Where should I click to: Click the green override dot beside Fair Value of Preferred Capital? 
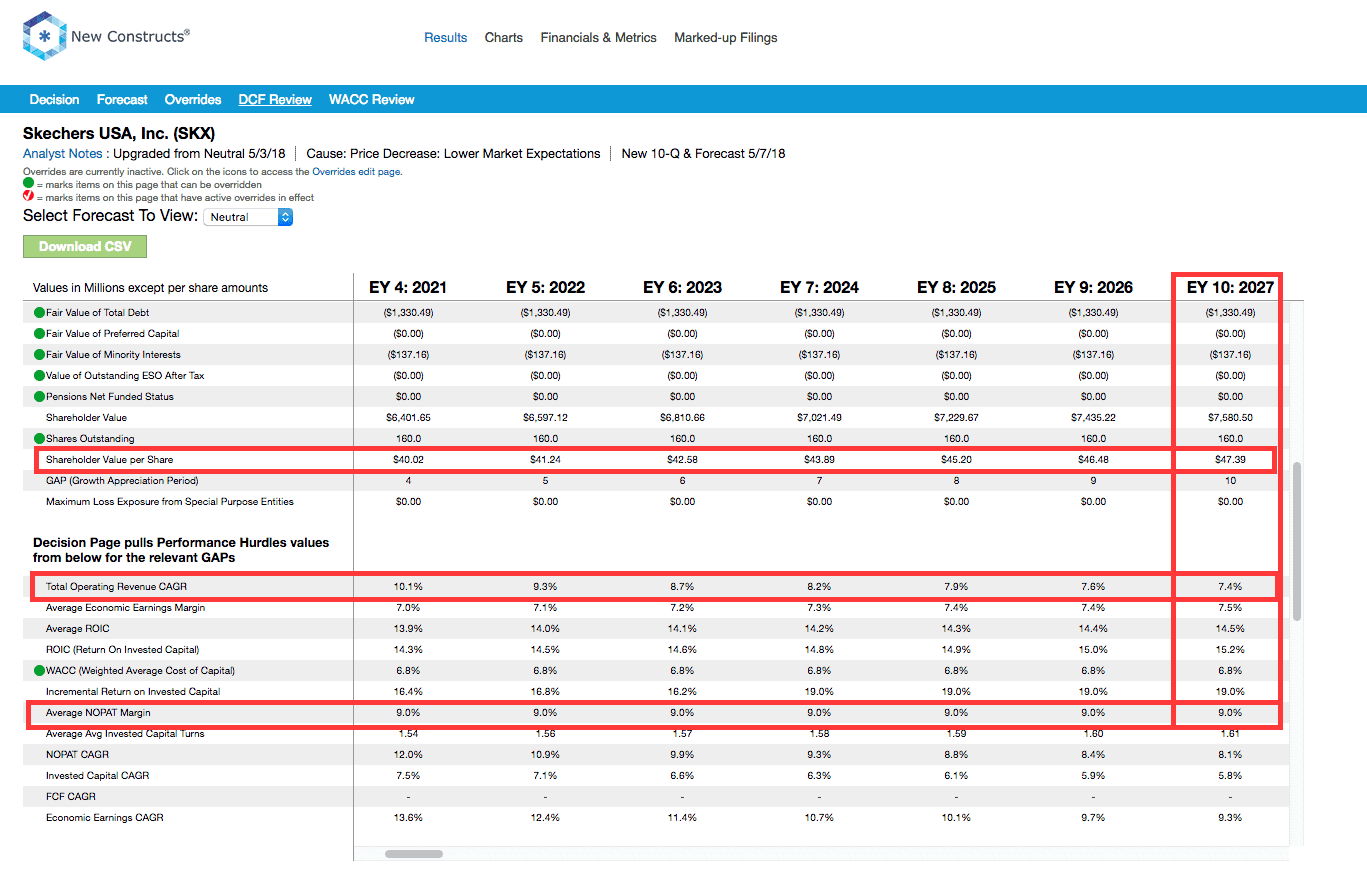(x=39, y=334)
